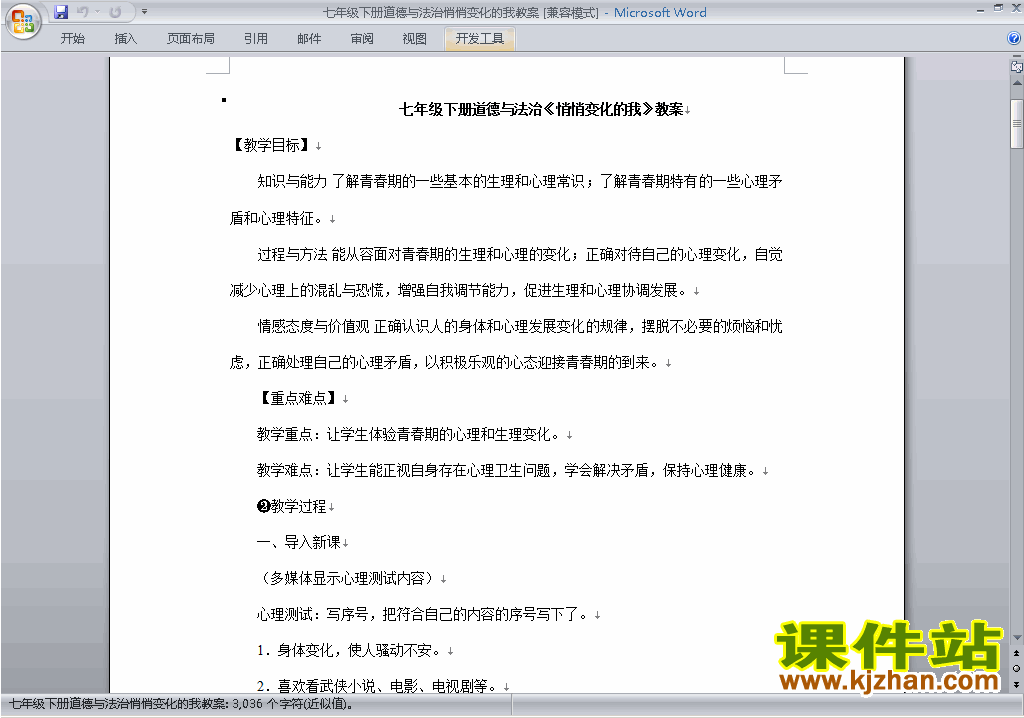Image resolution: width=1024 pixels, height=718 pixels.
Task: Open the 开始 ribbon tab
Action: [x=72, y=39]
